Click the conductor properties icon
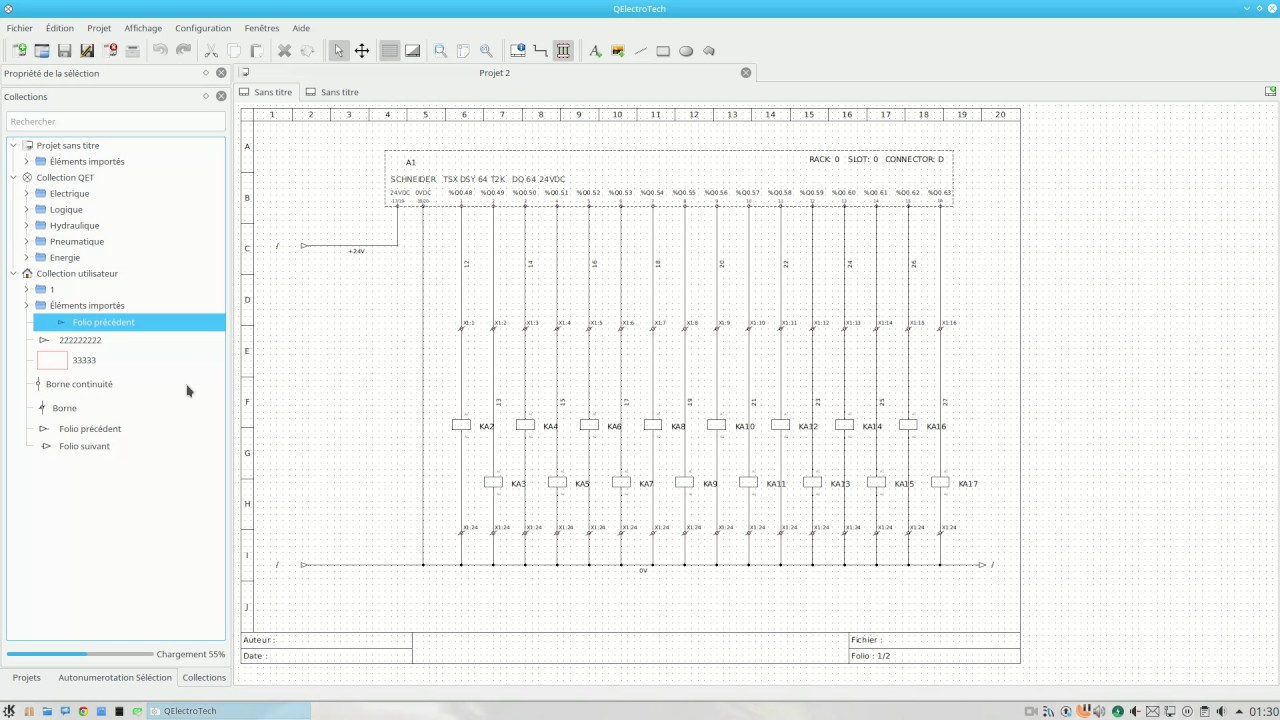Screen dimensions: 1280x720 (541, 51)
